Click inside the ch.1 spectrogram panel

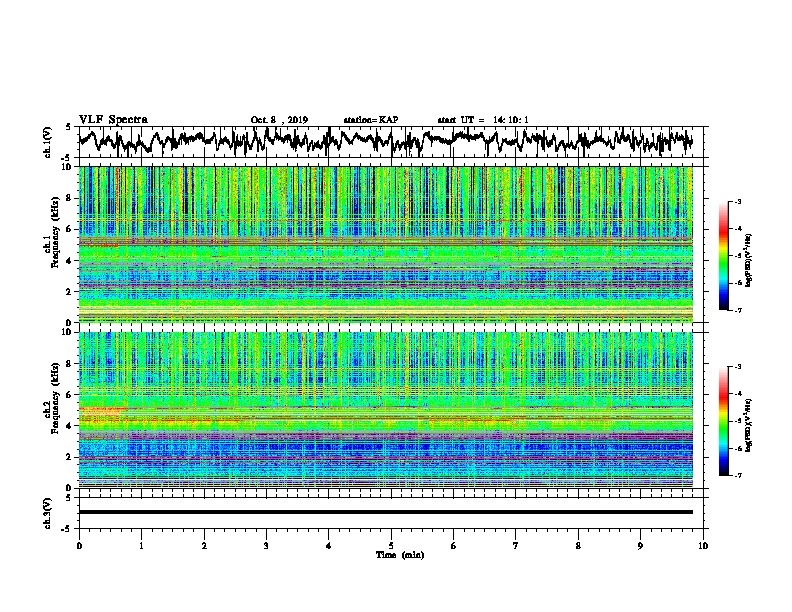[385, 244]
